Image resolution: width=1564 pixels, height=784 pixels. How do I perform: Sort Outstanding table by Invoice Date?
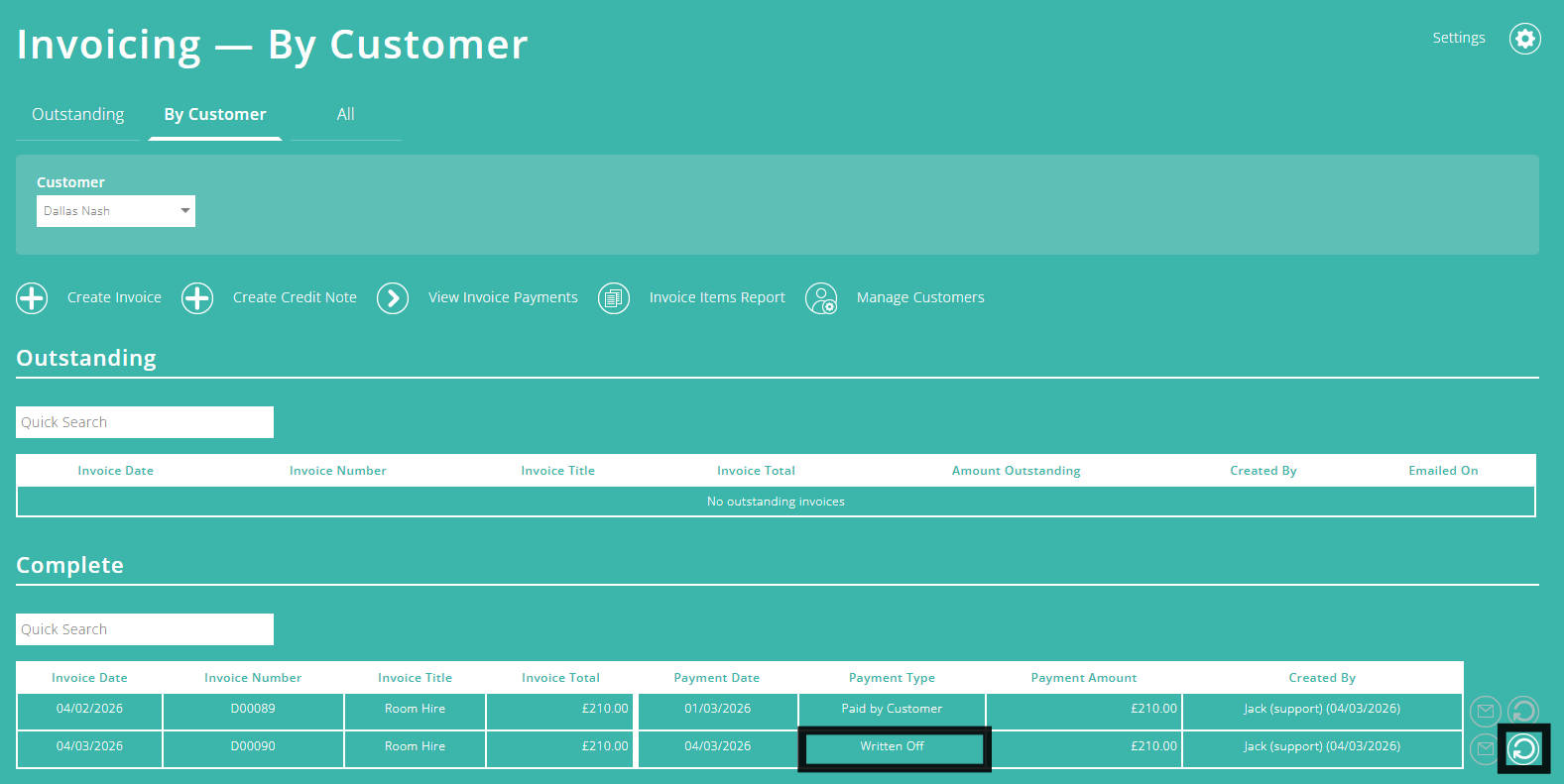(116, 471)
